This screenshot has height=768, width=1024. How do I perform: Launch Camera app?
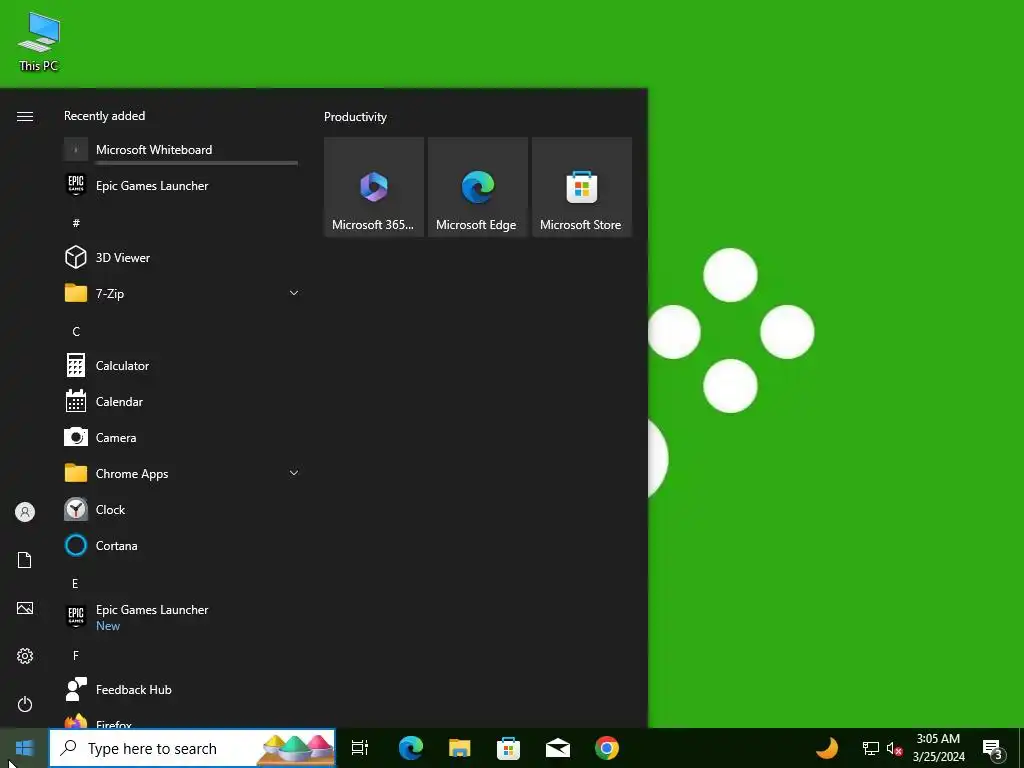click(180, 438)
